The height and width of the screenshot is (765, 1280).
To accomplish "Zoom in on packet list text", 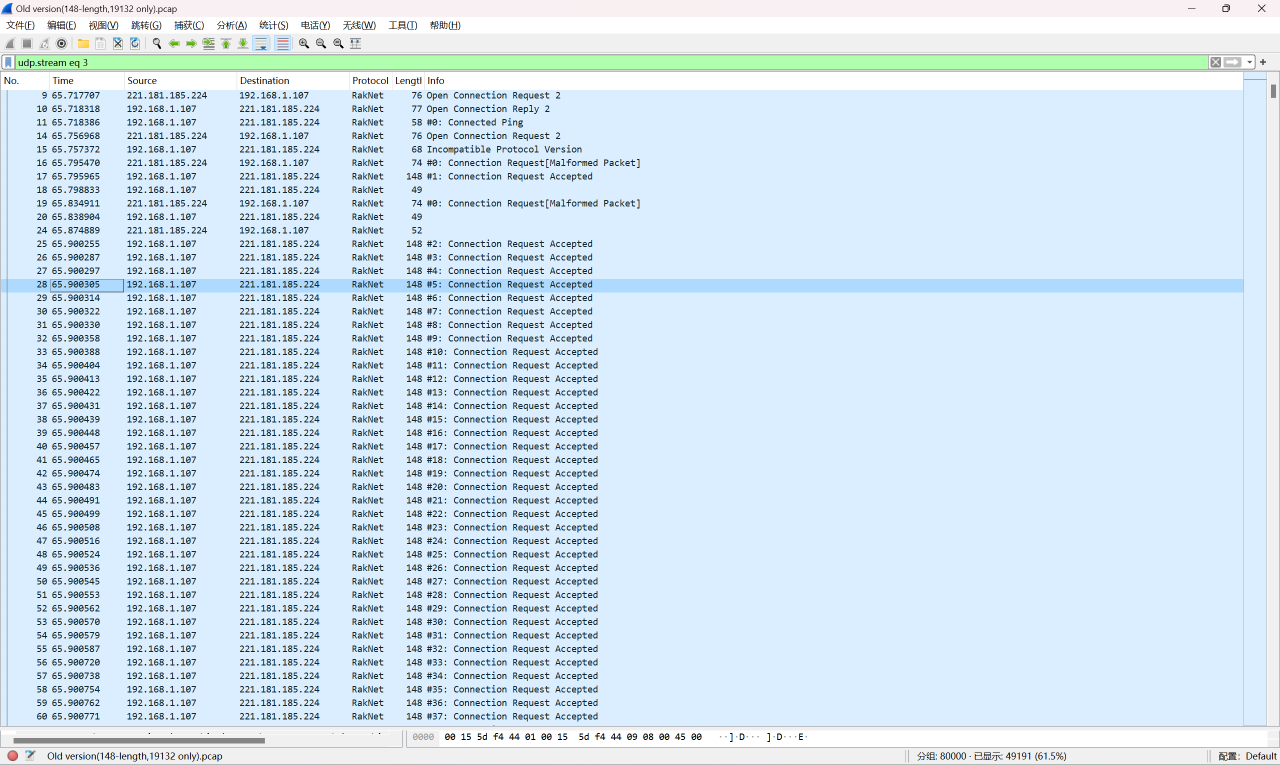I will click(304, 44).
